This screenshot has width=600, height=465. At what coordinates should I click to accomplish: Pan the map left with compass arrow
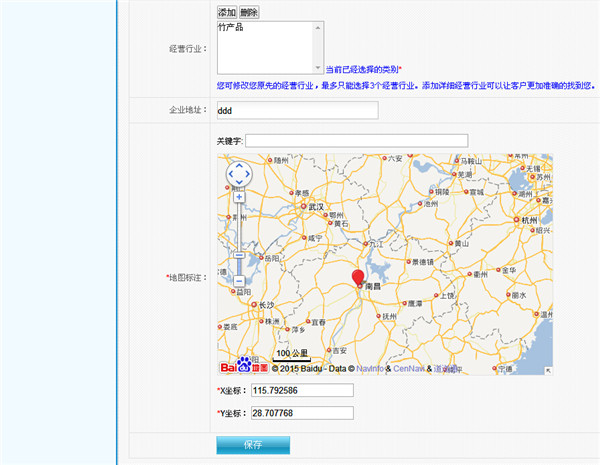229,175
